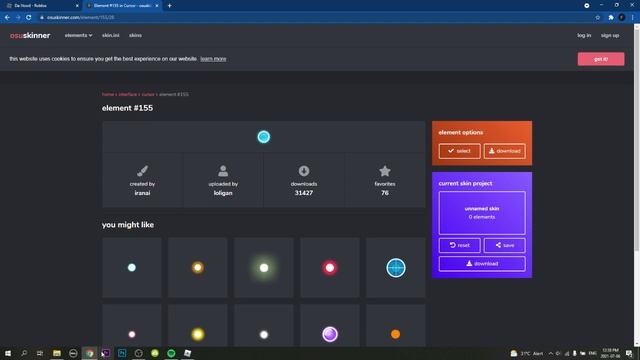Viewport: 640px width, 360px height.
Task: Click the favorites count 76
Action: click(384, 193)
